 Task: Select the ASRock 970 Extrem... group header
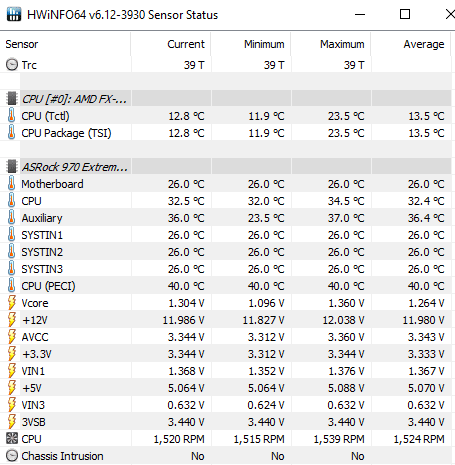click(x=75, y=167)
